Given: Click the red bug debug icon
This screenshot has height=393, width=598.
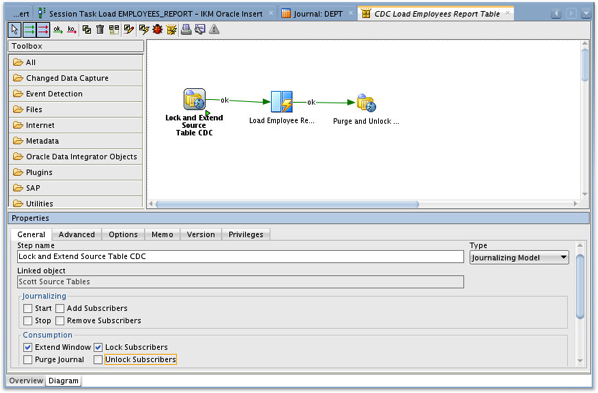Looking at the screenshot, I should pos(157,30).
